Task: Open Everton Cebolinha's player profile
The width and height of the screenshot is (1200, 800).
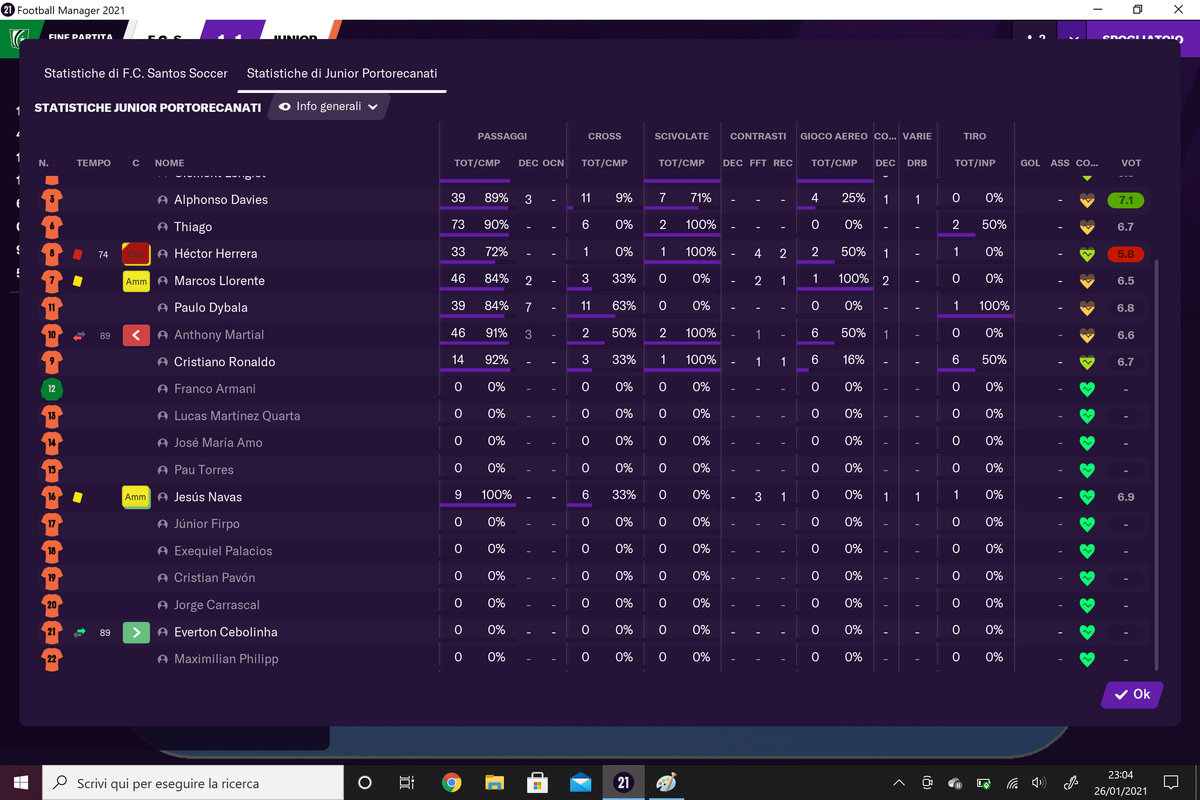Action: 226,632
